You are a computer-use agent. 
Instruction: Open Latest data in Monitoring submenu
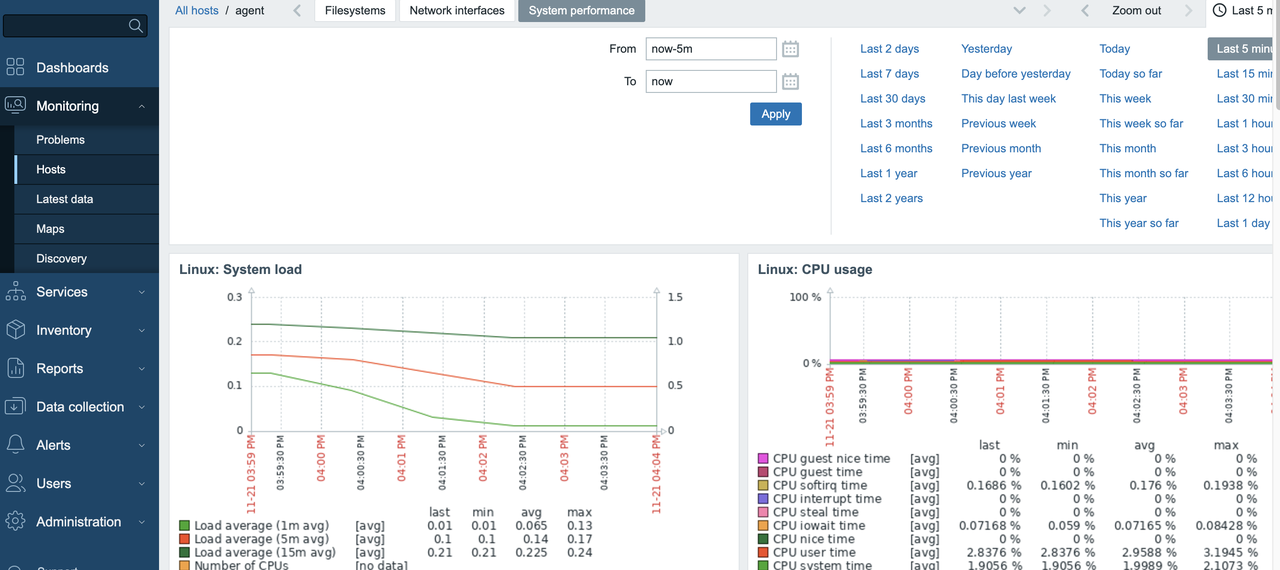coord(65,199)
